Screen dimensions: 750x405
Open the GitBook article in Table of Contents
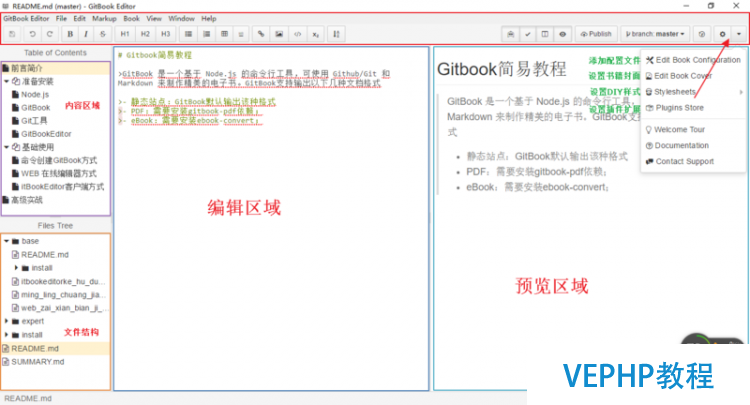point(35,108)
